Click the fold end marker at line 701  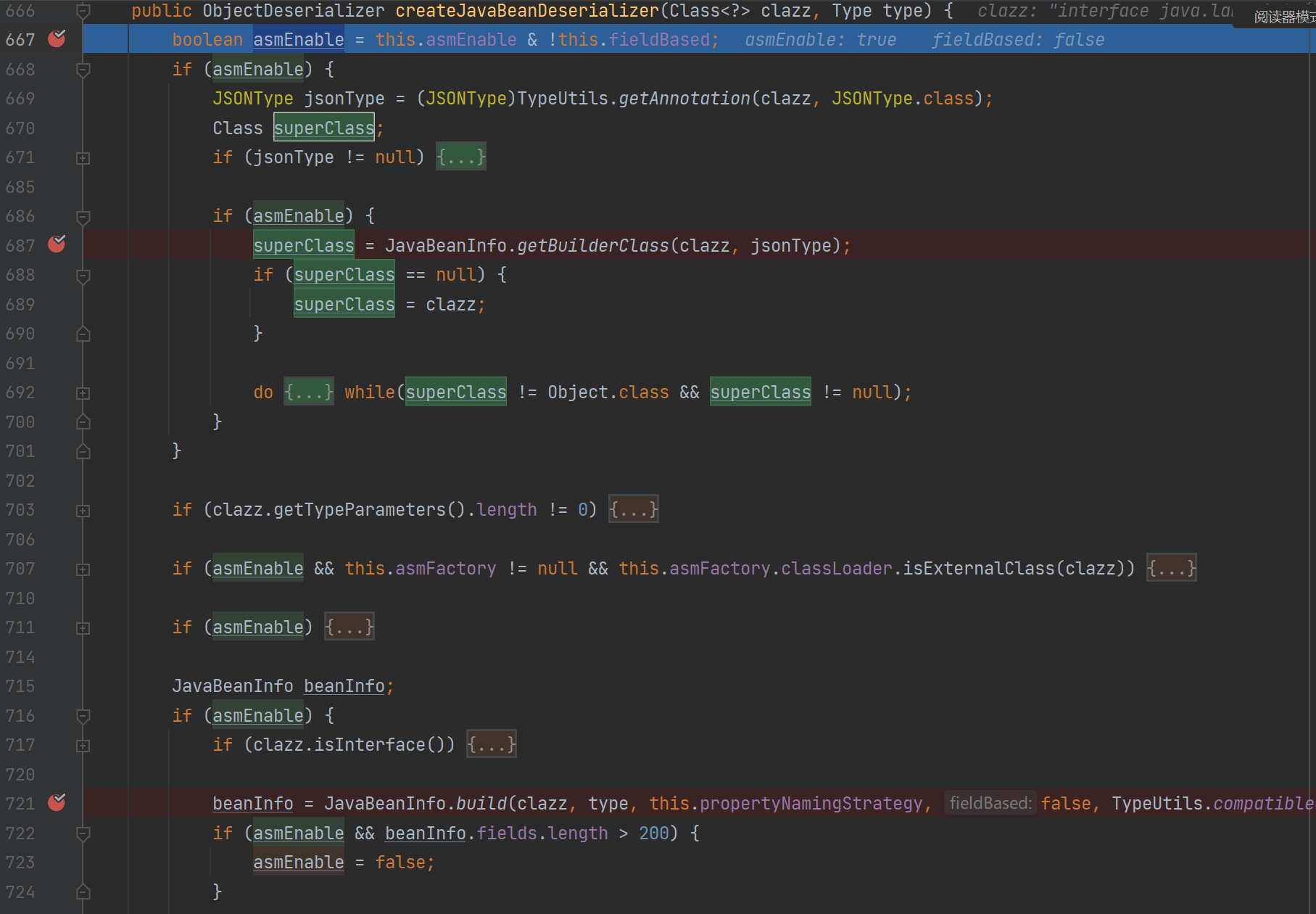(83, 451)
